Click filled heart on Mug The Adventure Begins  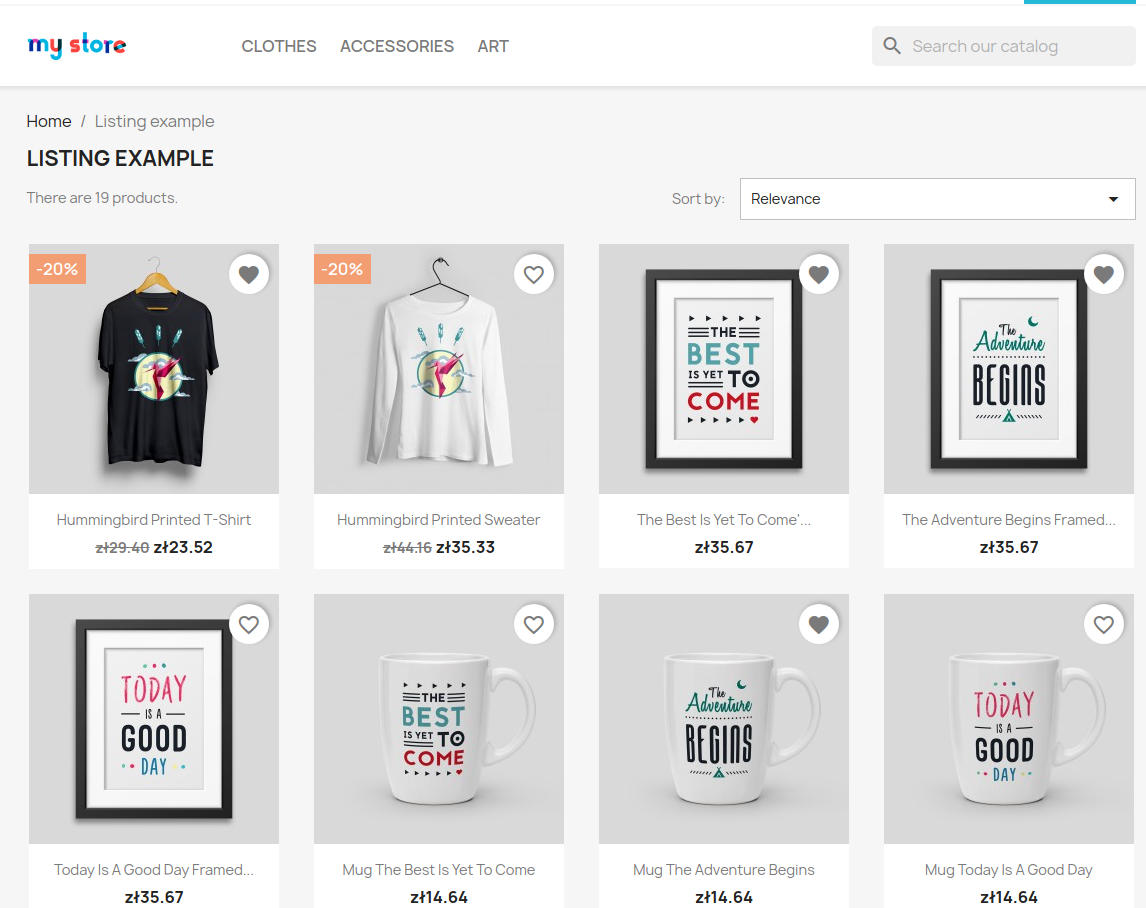coord(819,624)
